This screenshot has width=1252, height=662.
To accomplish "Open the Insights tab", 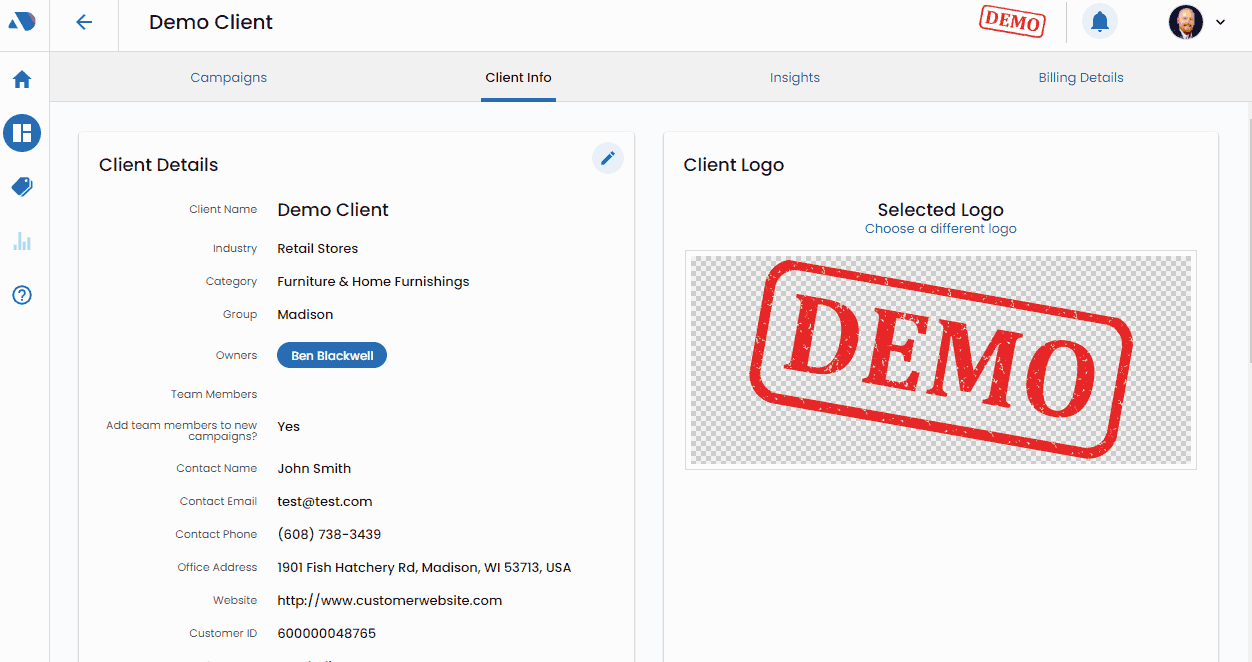I will (795, 77).
